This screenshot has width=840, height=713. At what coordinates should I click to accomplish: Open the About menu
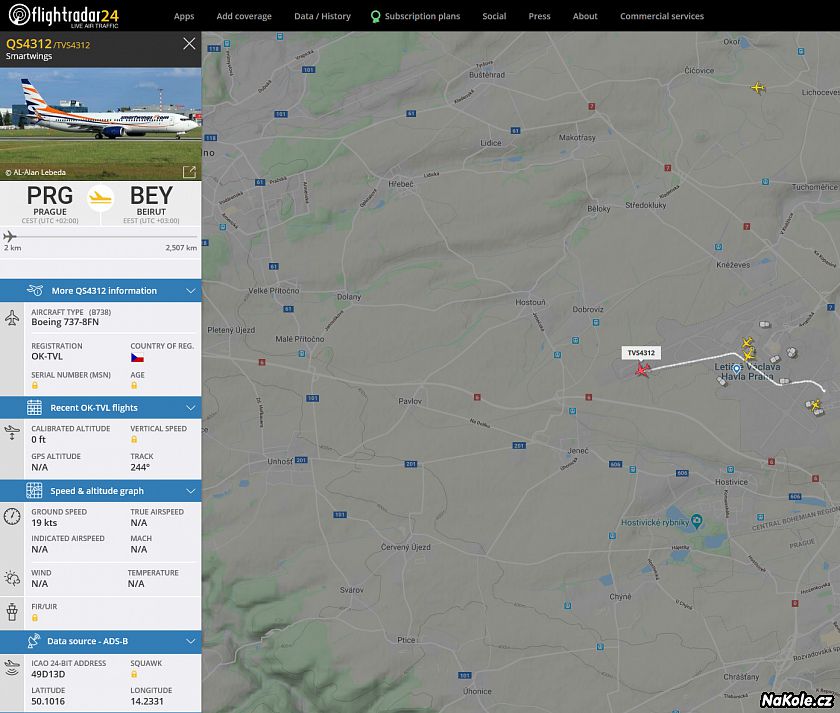[585, 16]
